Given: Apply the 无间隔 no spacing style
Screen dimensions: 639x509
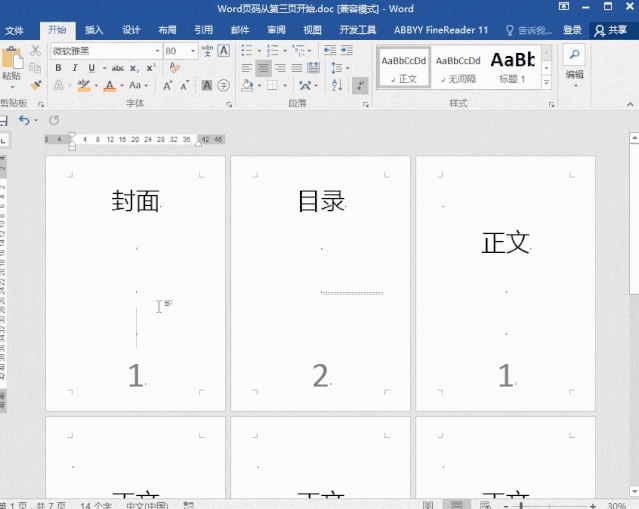Looking at the screenshot, I should pyautogui.click(x=458, y=68).
